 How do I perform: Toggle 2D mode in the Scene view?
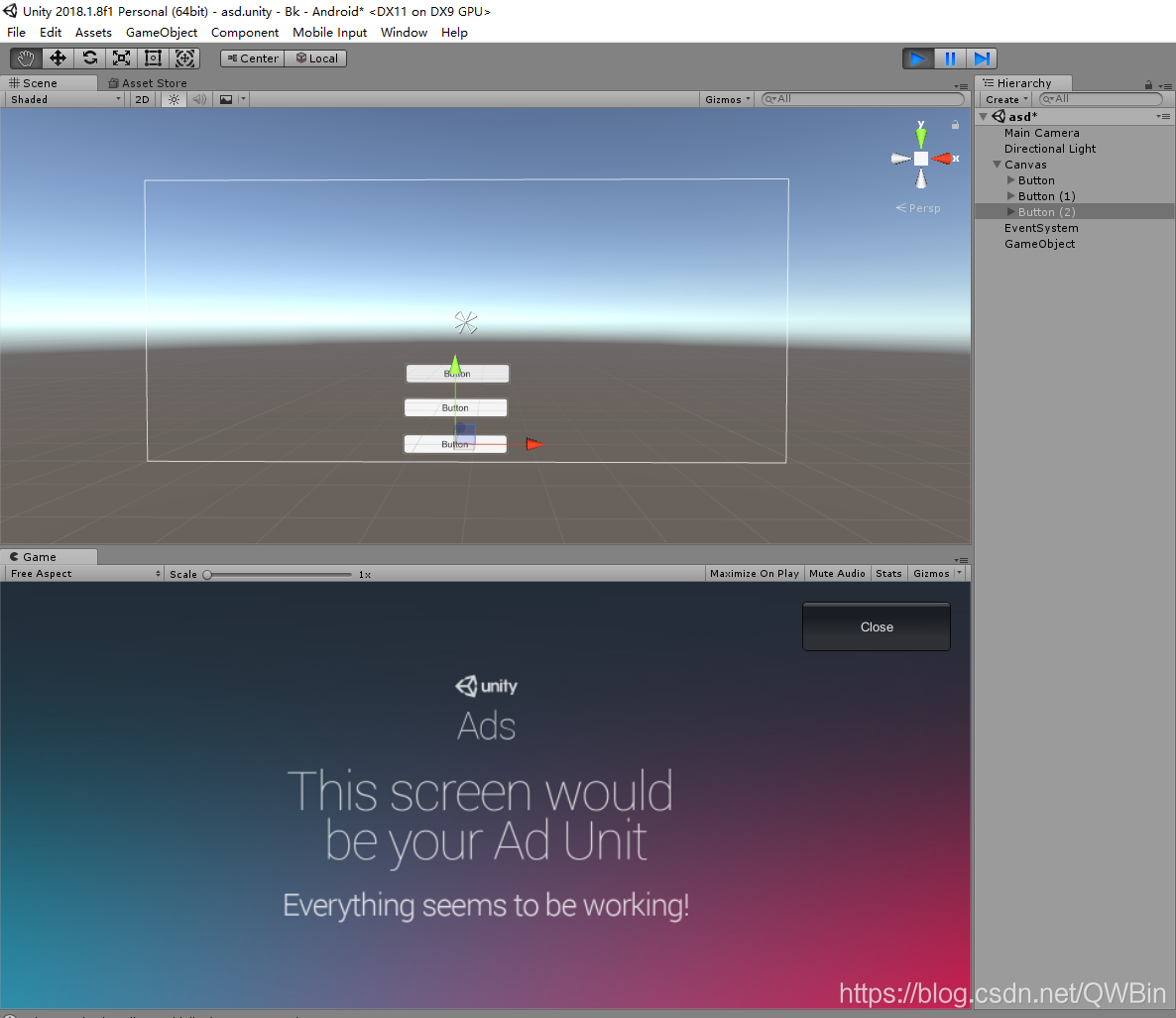coord(141,98)
